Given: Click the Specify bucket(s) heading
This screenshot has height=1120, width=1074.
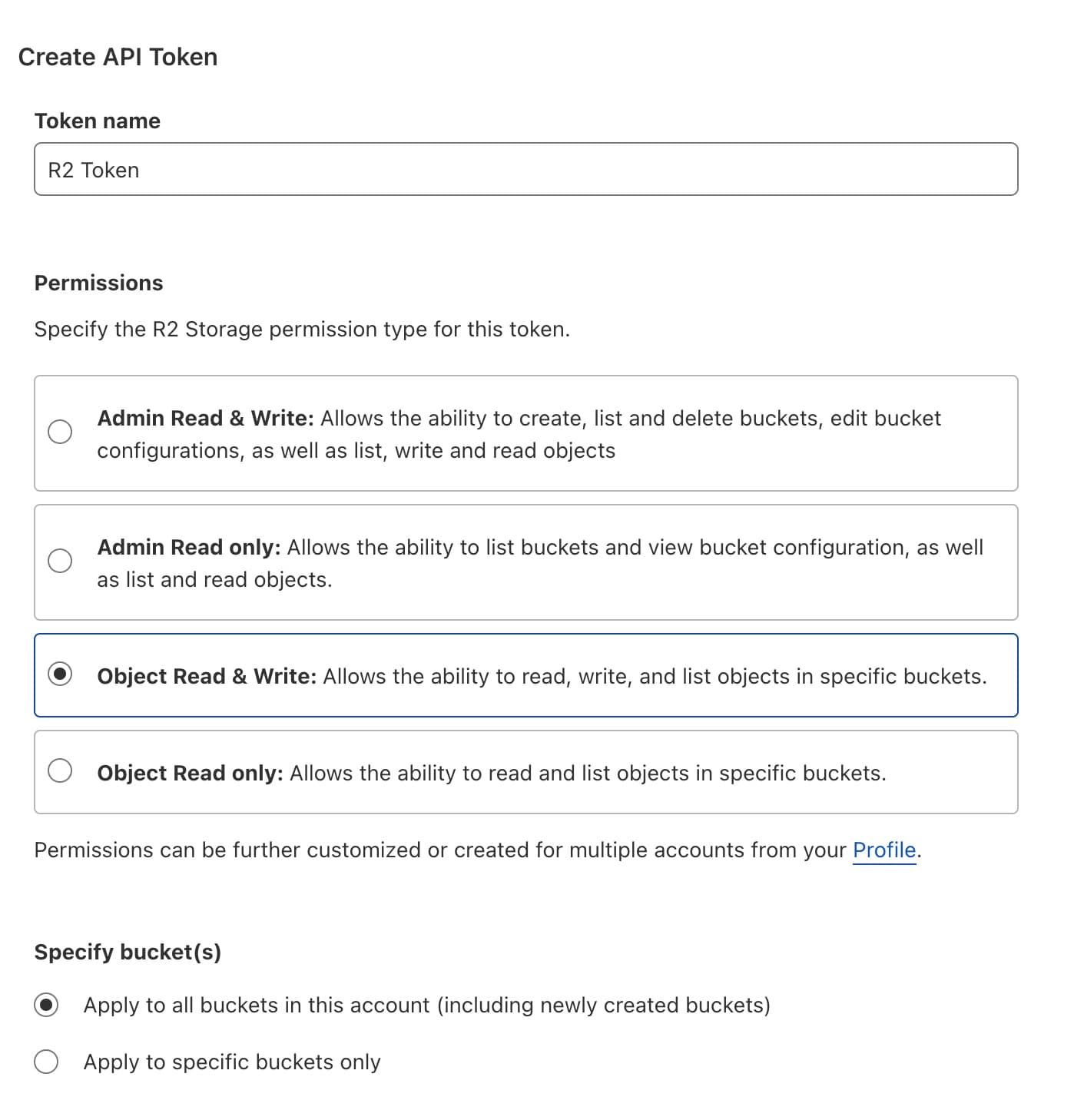Looking at the screenshot, I should click(x=128, y=951).
